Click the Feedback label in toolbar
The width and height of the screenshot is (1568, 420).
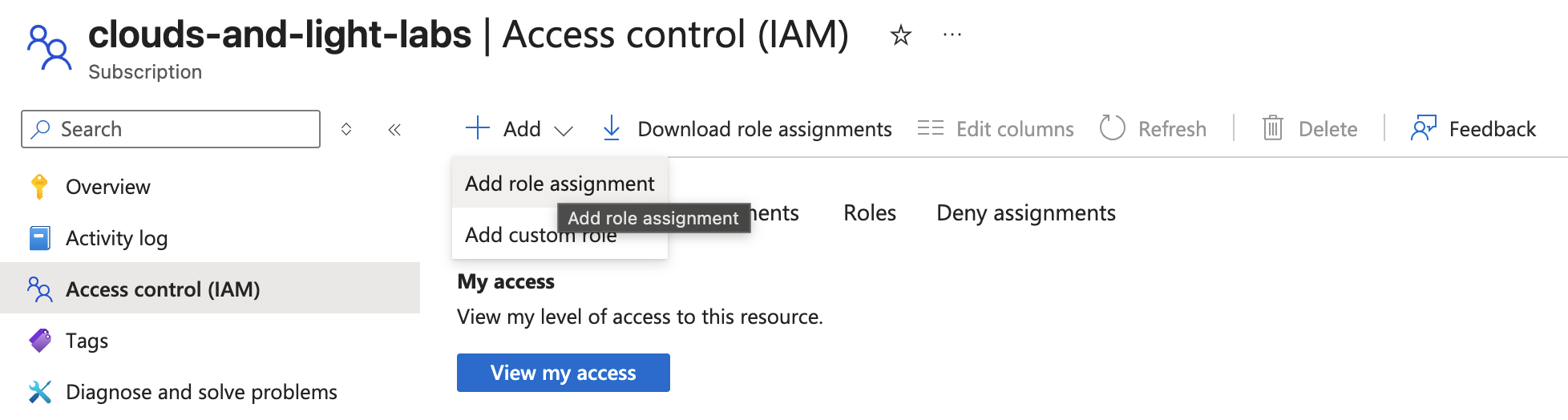pyautogui.click(x=1493, y=129)
